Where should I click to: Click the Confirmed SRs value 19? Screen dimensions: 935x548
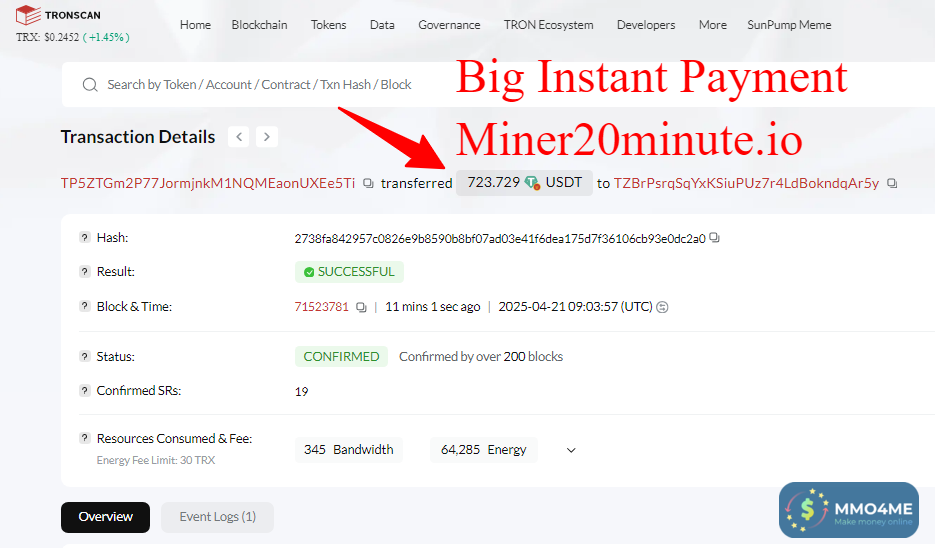click(x=301, y=392)
